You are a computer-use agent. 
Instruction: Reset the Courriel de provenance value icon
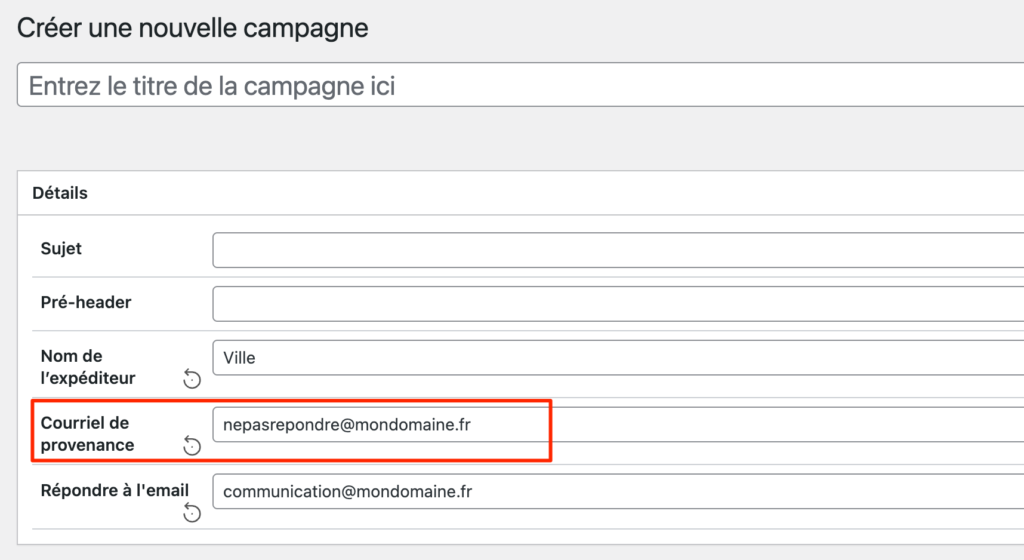pyautogui.click(x=192, y=446)
